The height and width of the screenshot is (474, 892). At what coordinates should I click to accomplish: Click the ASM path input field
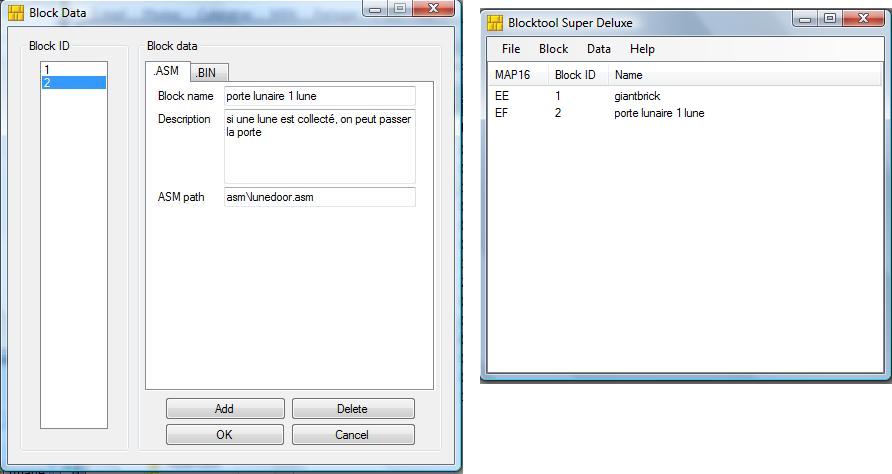[x=320, y=197]
